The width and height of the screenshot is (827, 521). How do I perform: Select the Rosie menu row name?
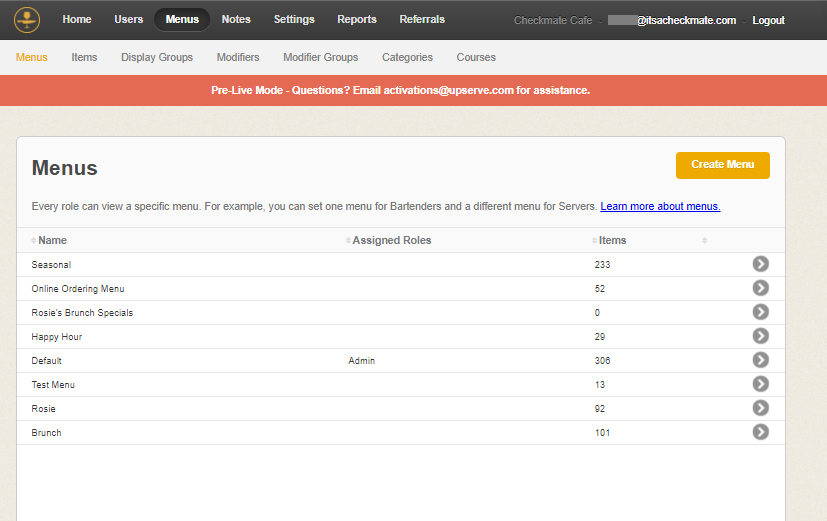[44, 409]
